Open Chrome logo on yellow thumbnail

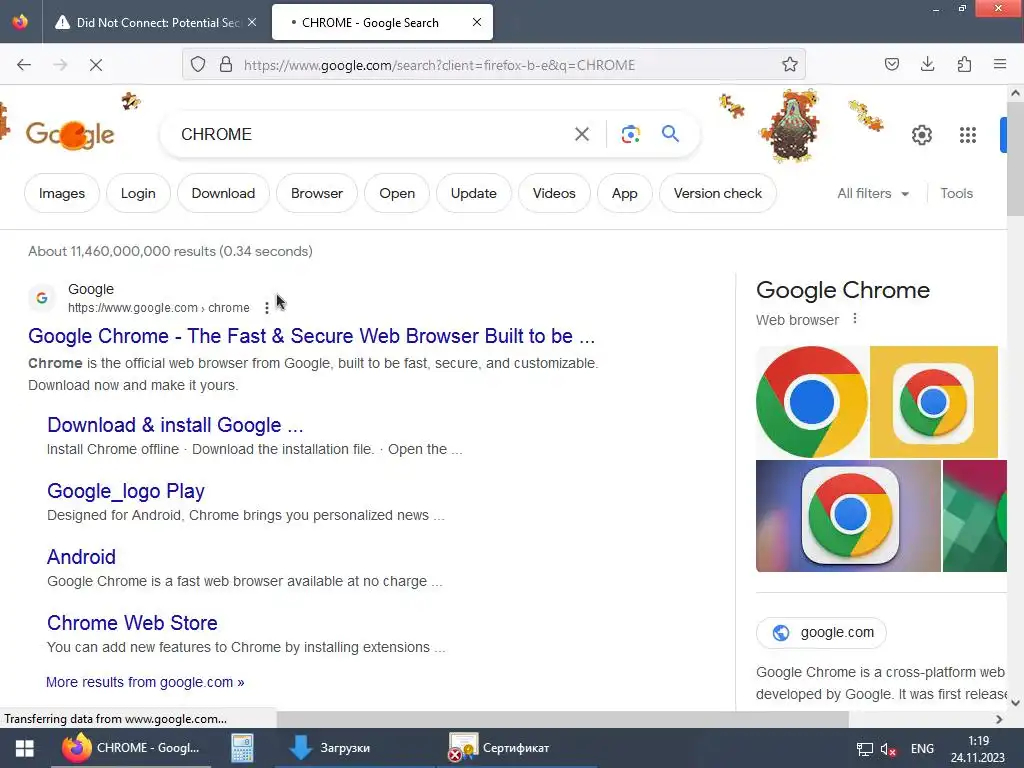click(x=934, y=402)
